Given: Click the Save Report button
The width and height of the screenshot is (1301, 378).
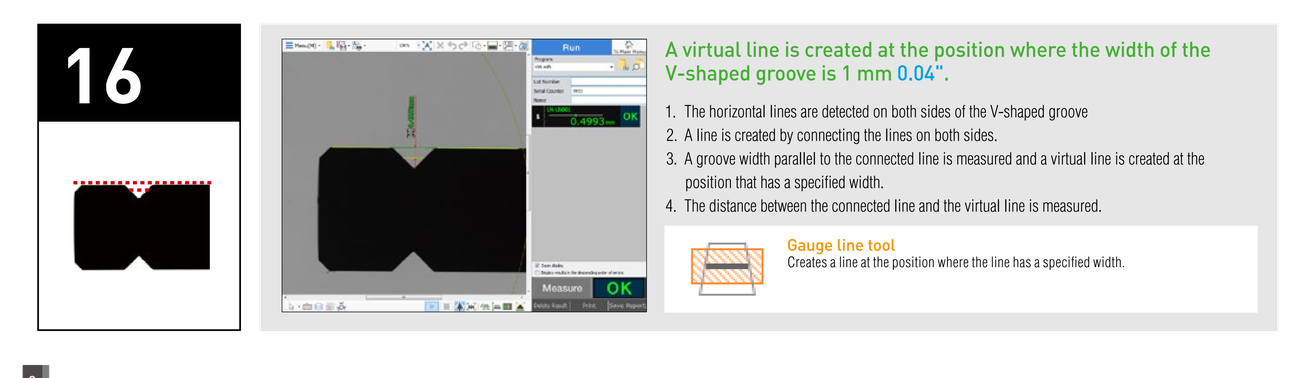Looking at the screenshot, I should [x=628, y=306].
